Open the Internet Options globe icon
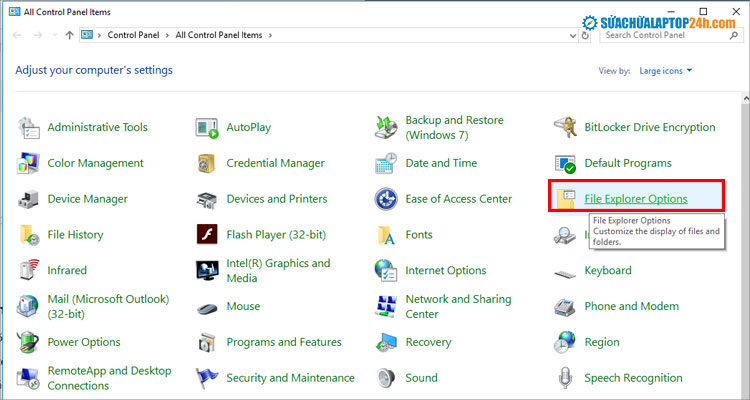 point(386,271)
